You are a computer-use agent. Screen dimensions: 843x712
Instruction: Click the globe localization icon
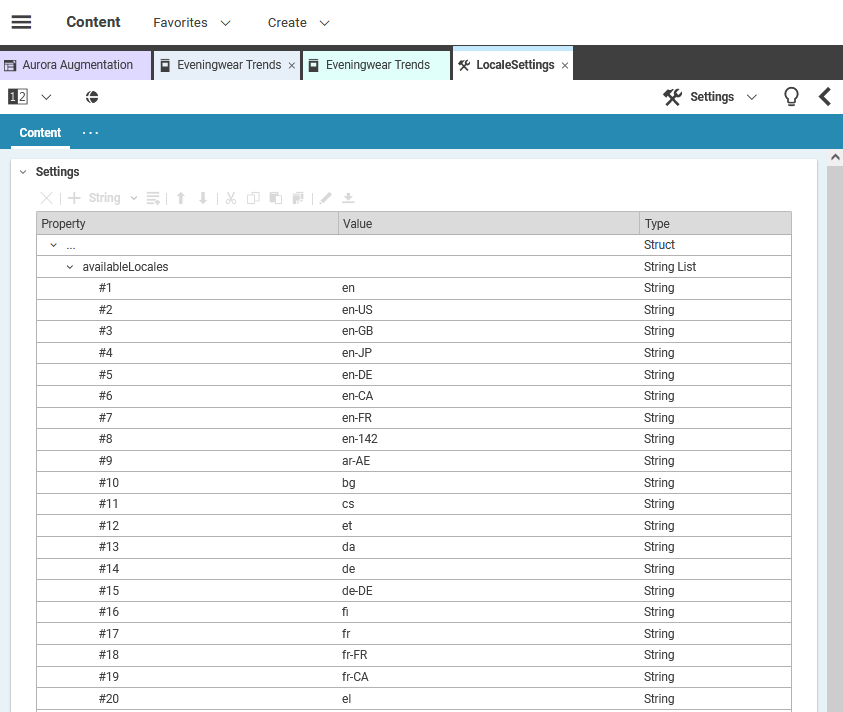tap(92, 97)
